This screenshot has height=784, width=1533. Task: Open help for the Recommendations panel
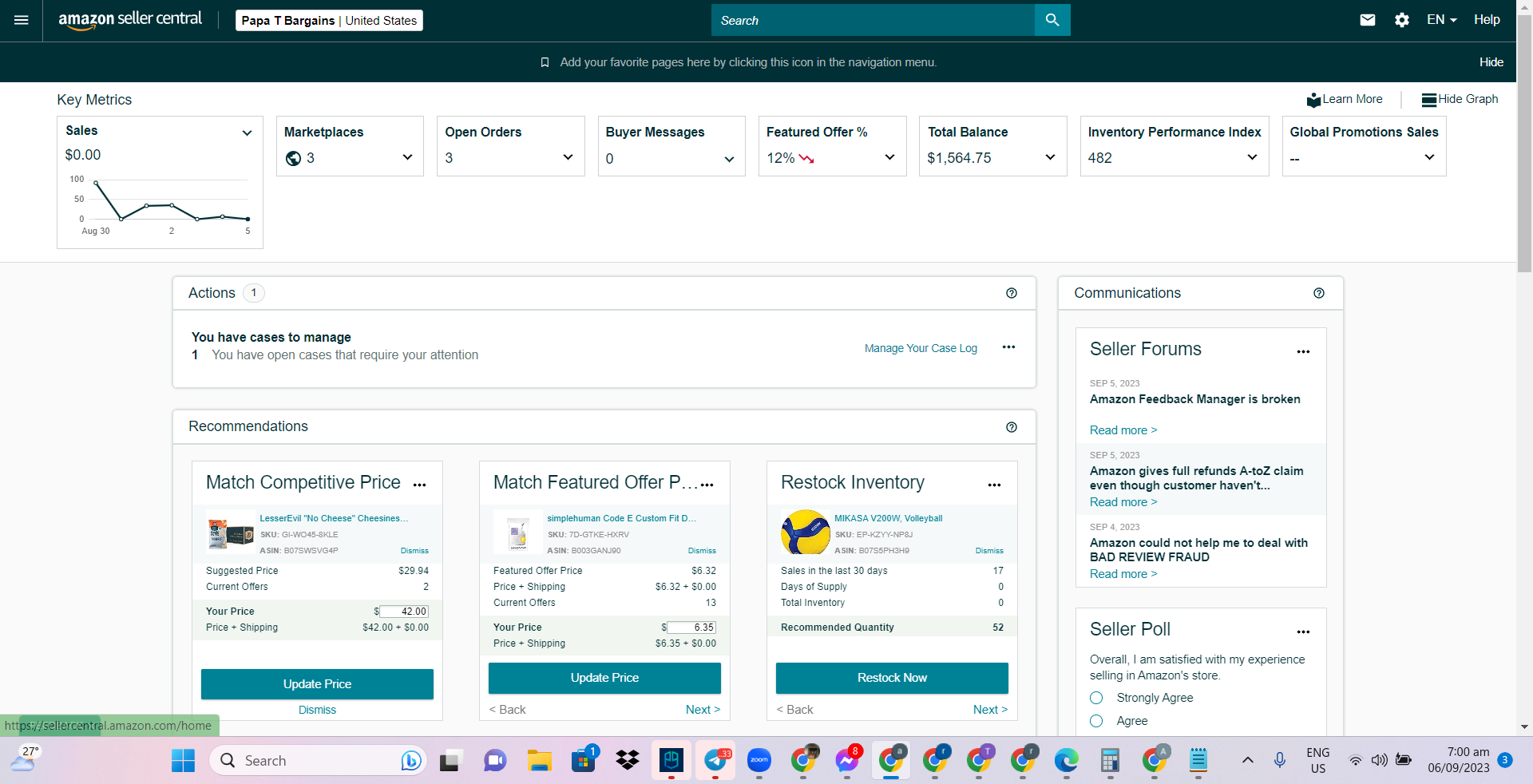[1012, 427]
